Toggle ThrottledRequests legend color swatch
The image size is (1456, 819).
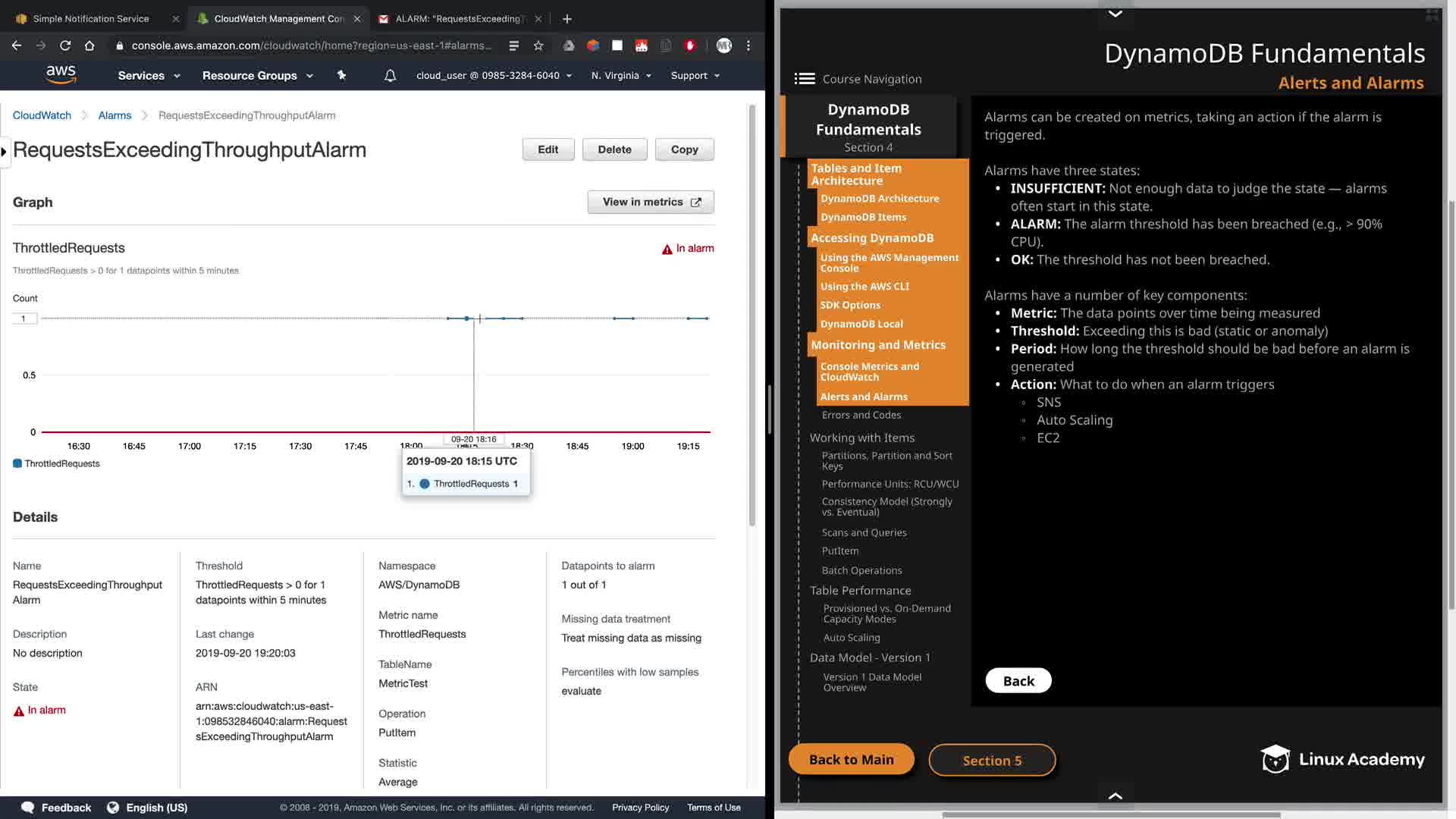pos(17,463)
